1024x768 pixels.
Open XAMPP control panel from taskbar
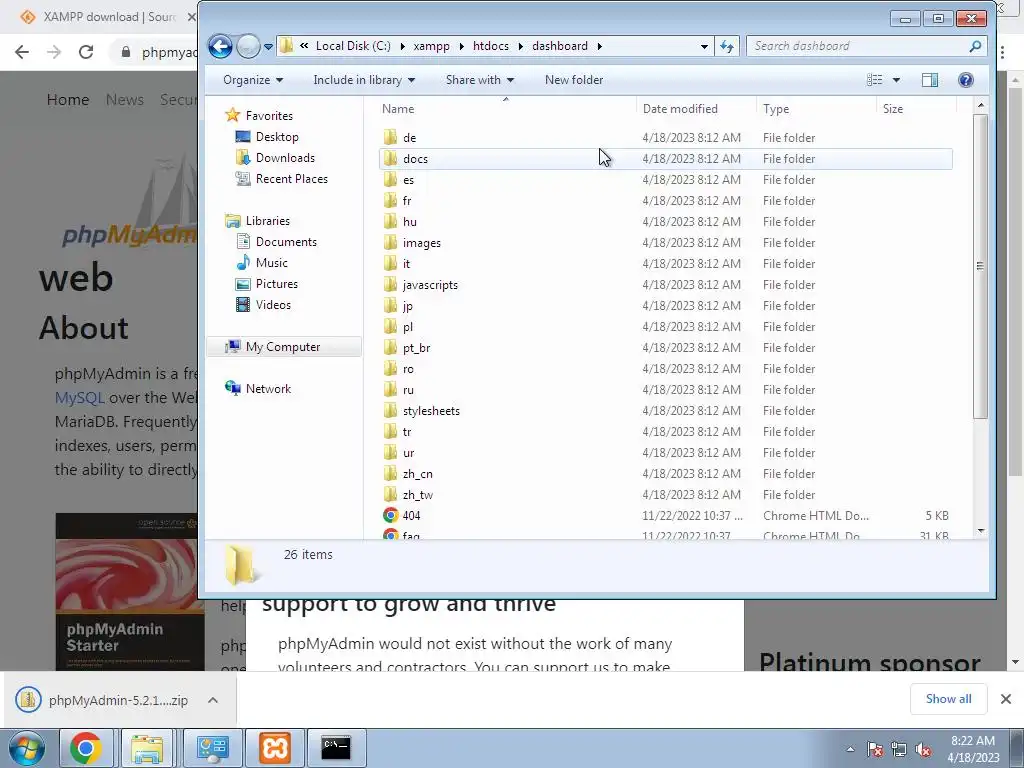275,748
